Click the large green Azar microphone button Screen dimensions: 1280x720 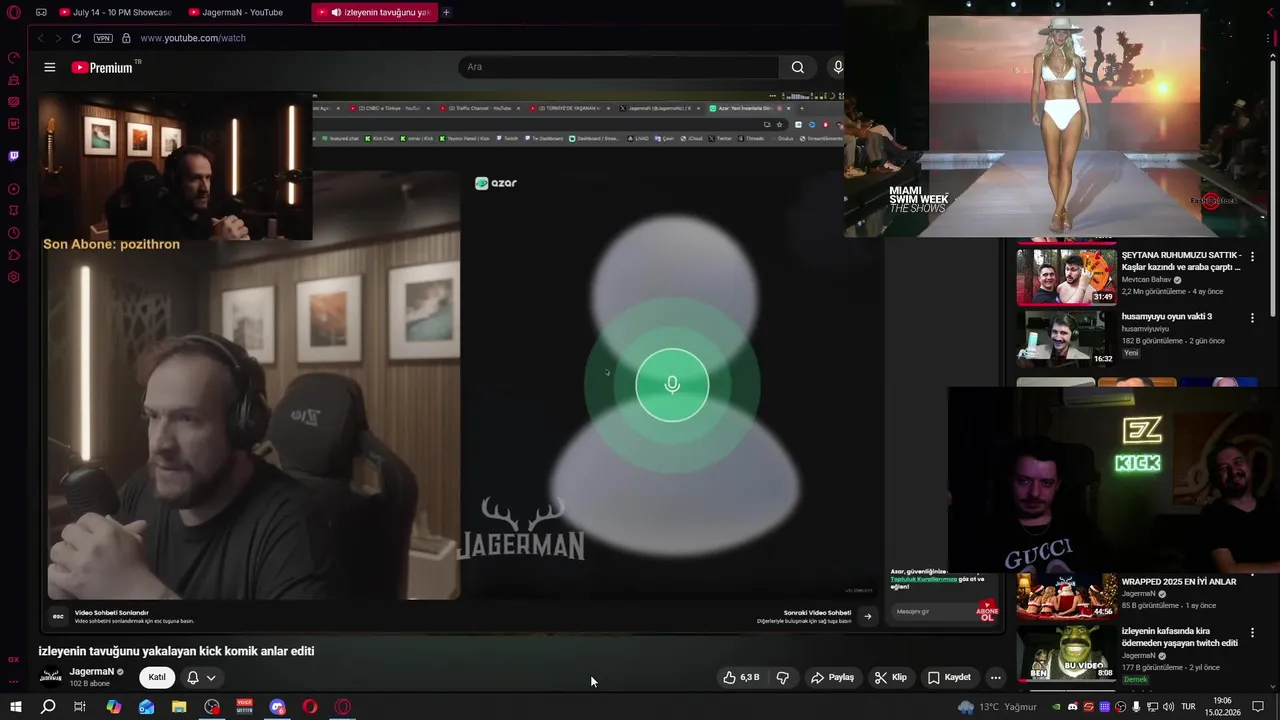(672, 385)
